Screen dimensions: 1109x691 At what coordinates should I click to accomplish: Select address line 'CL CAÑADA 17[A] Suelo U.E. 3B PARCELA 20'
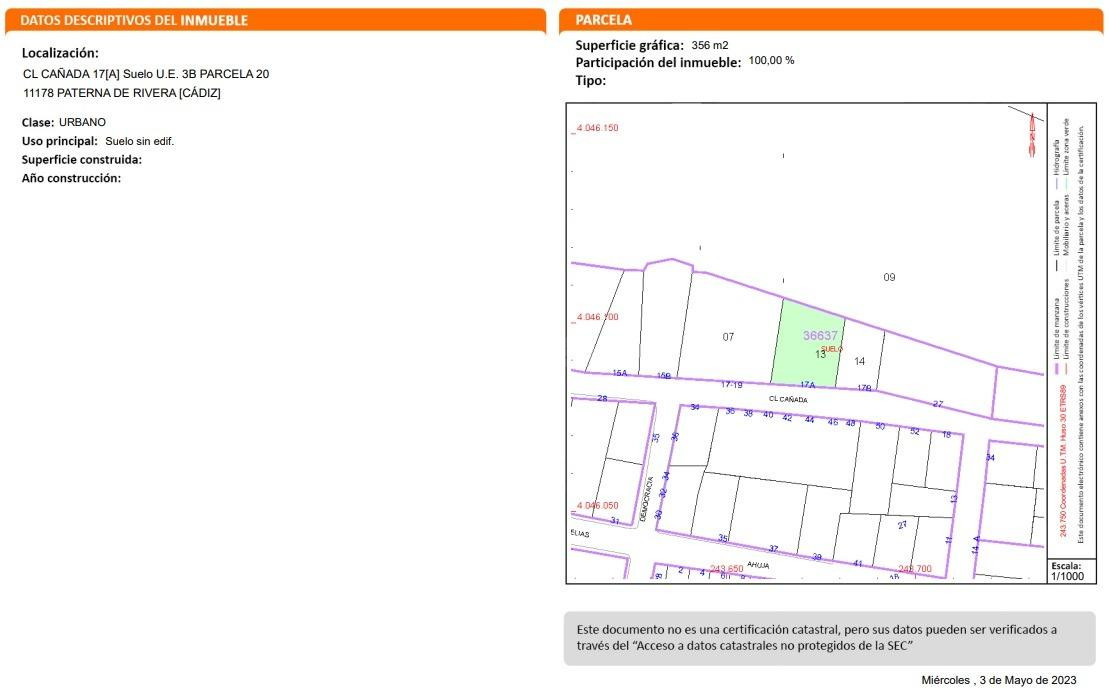(x=146, y=74)
